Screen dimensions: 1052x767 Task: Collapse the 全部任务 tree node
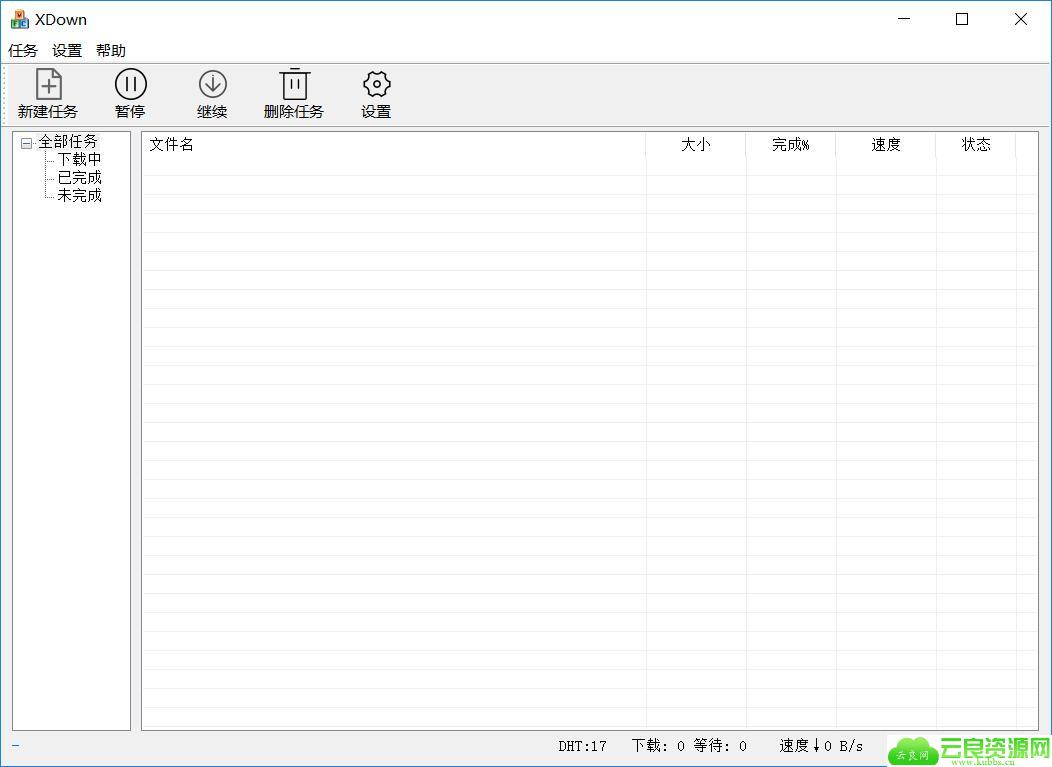pos(26,143)
